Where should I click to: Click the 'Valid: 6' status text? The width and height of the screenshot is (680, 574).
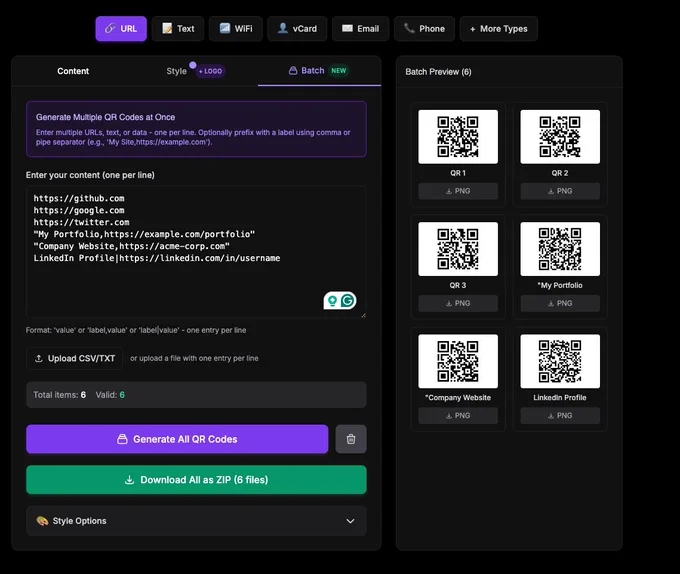coord(110,395)
